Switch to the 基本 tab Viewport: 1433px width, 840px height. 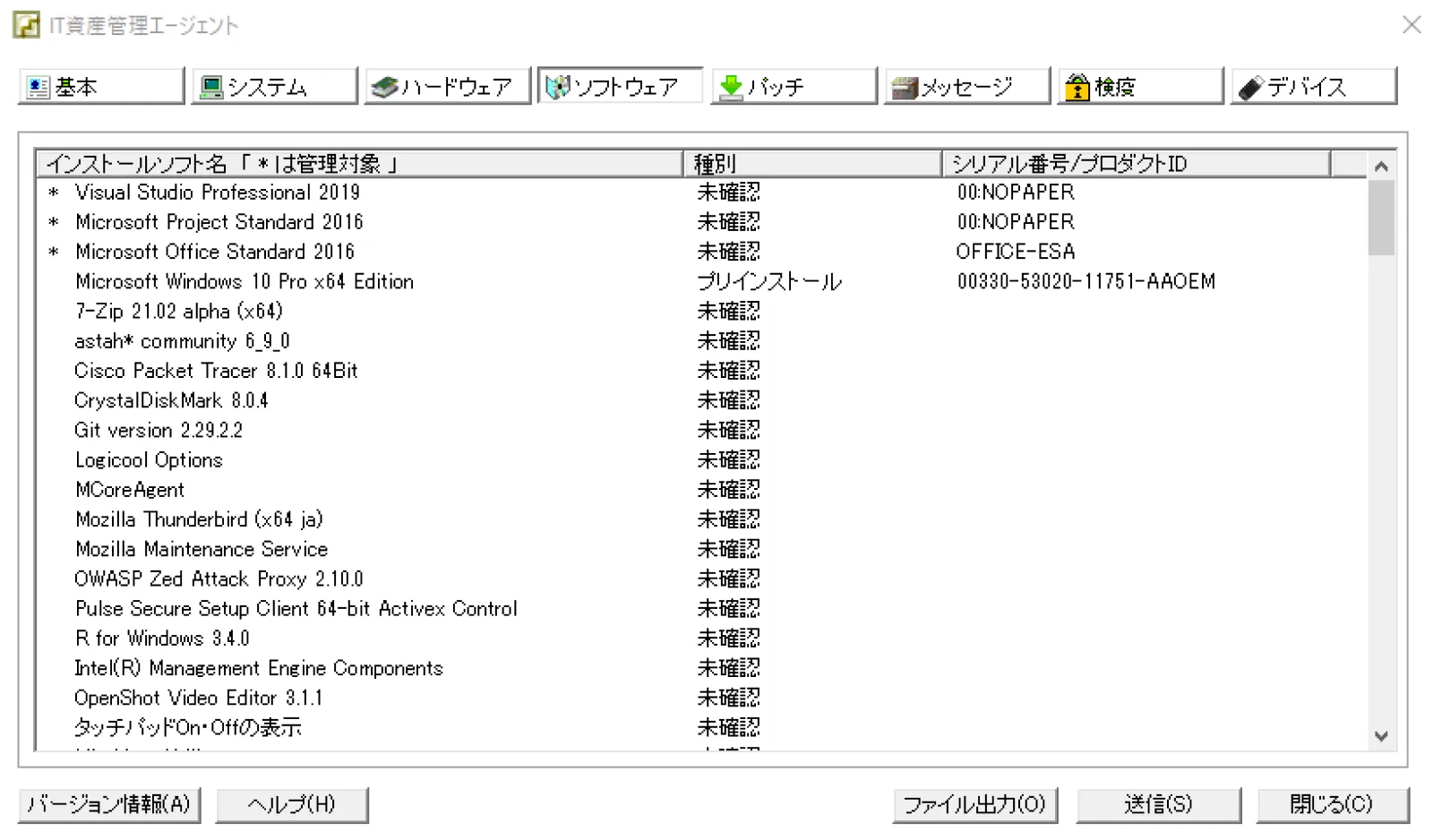coord(101,86)
